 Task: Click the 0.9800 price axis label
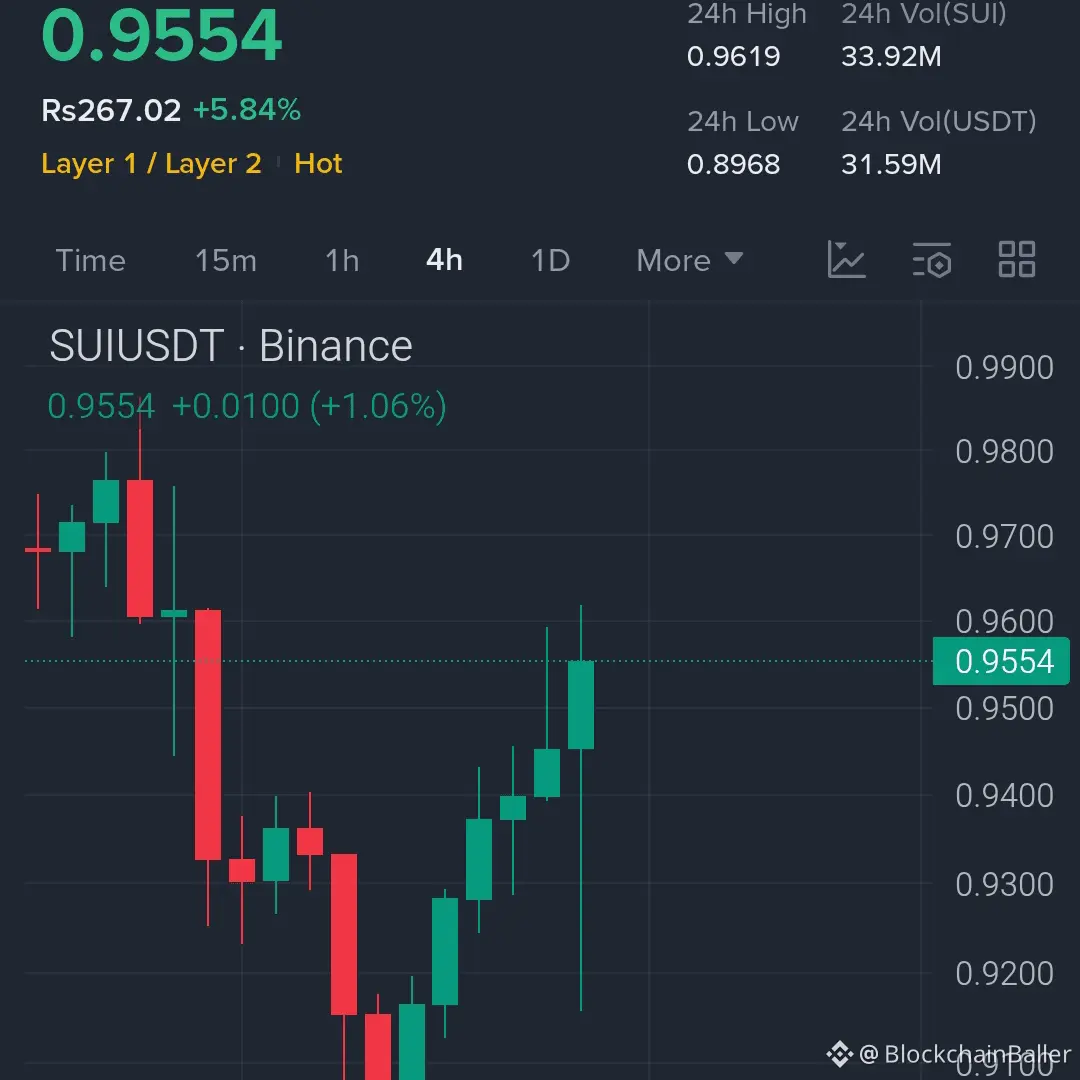(x=1004, y=452)
